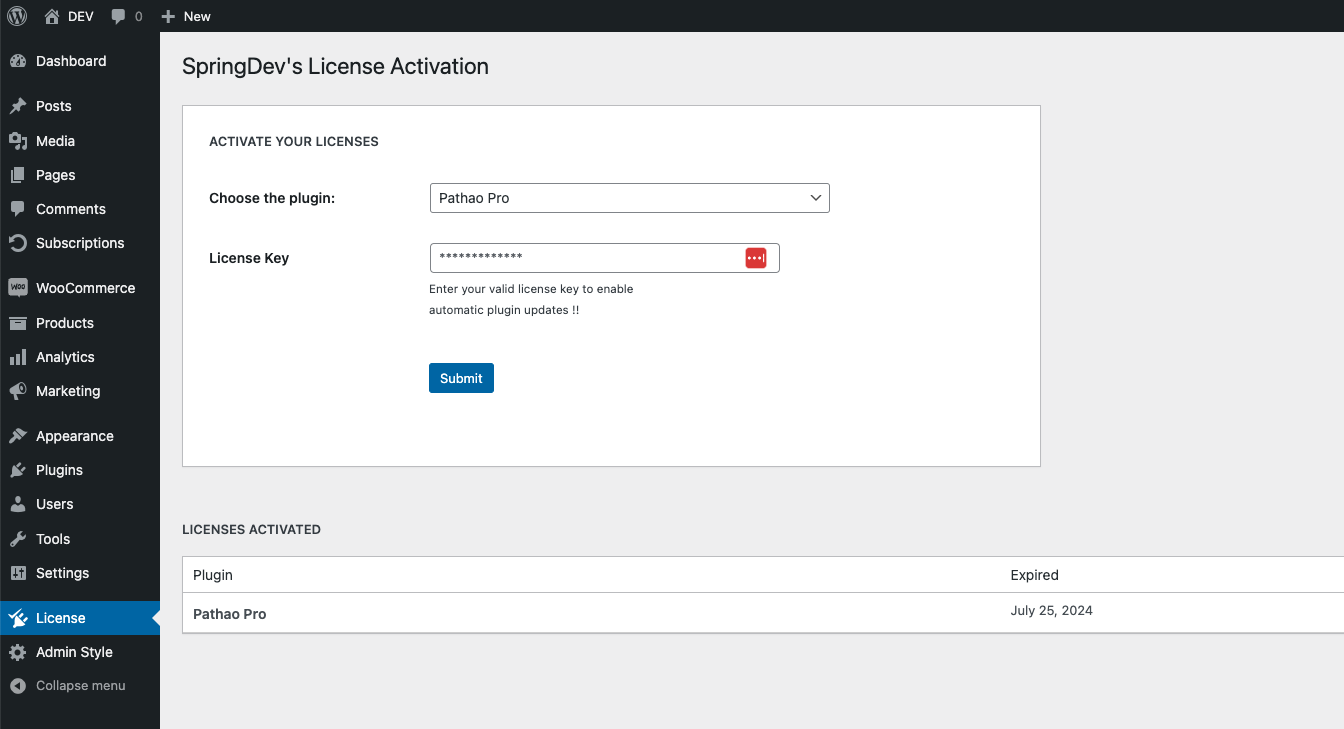Open the Appearance menu item
Screen dimensions: 1344x729
point(80,436)
